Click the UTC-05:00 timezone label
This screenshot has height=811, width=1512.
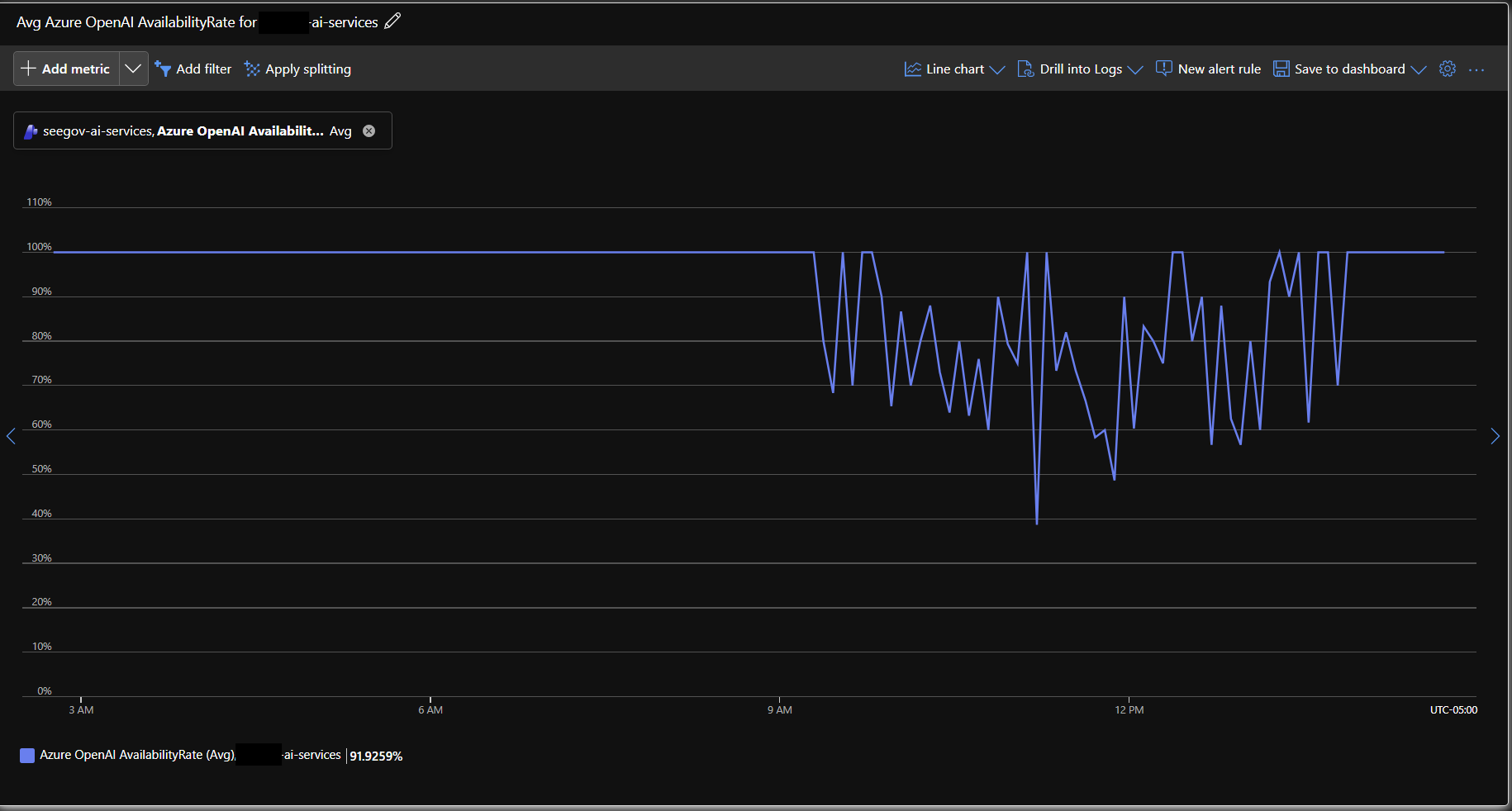click(1453, 709)
